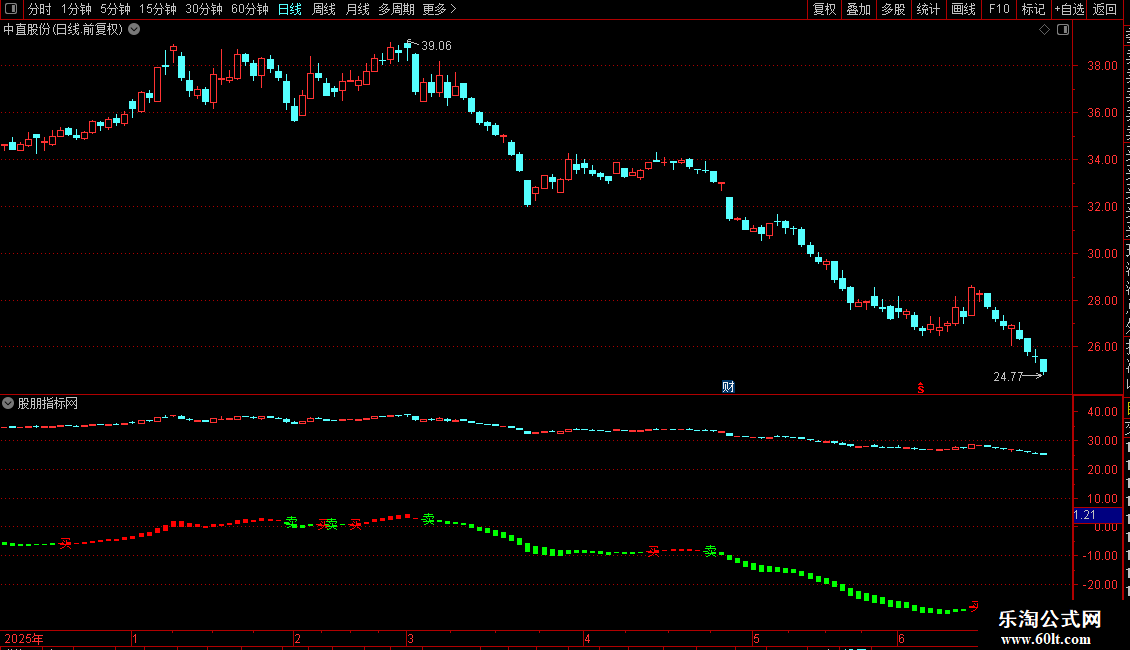Click the 39.06 high price label
This screenshot has width=1130, height=650.
tap(436, 45)
